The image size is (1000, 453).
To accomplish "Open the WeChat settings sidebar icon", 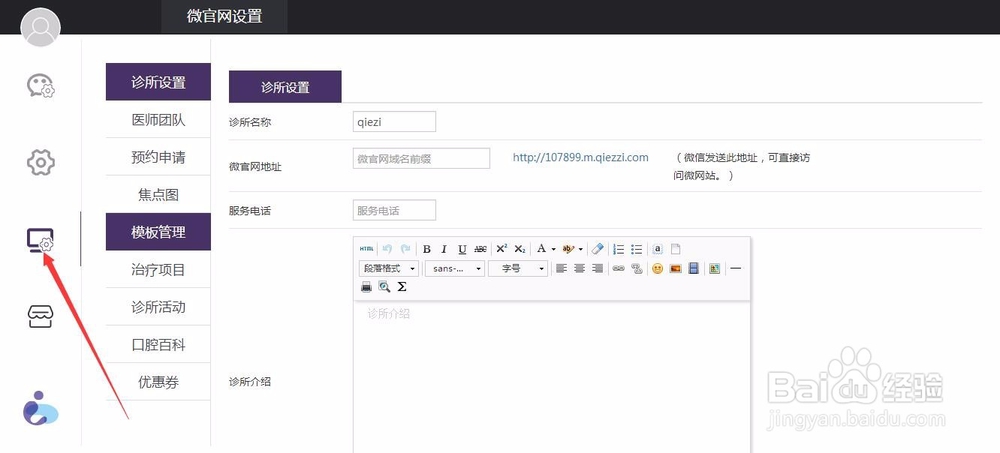I will pos(41,86).
